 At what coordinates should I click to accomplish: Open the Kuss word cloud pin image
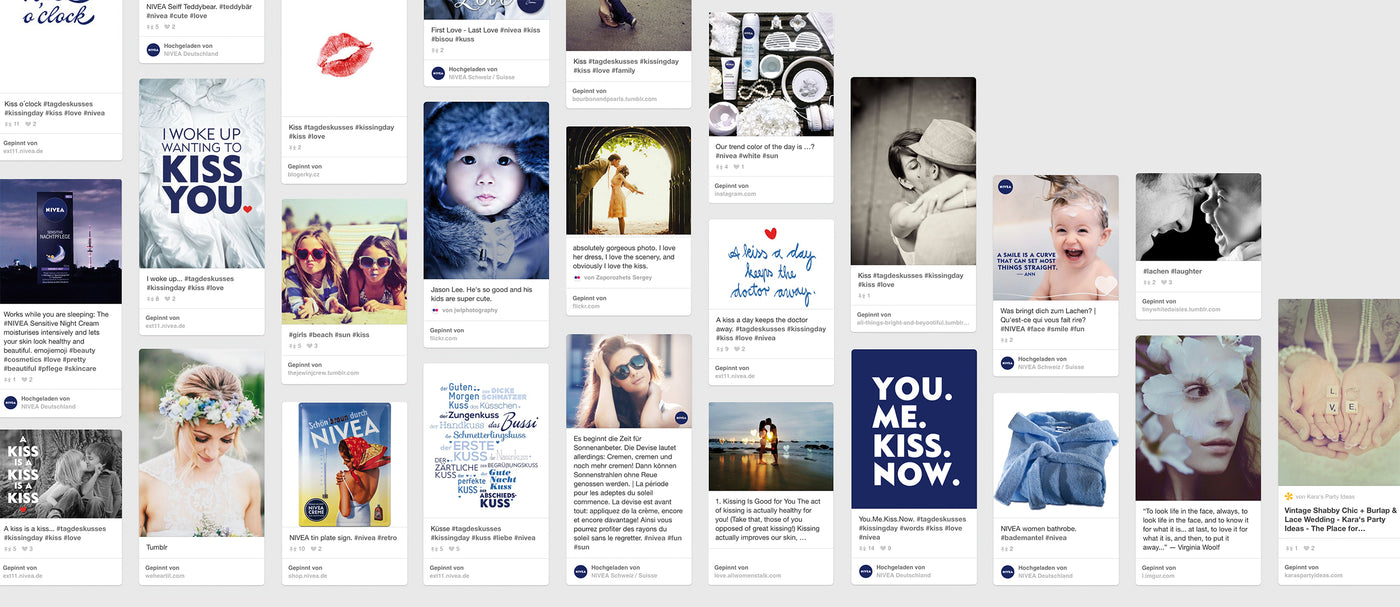coord(486,444)
